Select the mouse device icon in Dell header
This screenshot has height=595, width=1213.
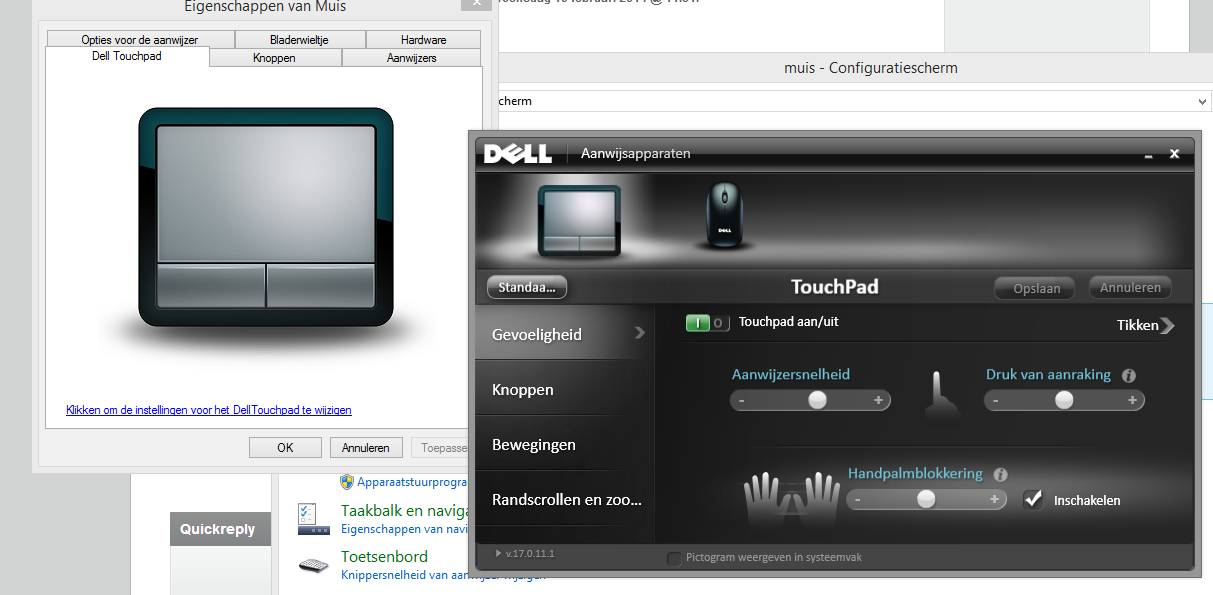pos(725,214)
